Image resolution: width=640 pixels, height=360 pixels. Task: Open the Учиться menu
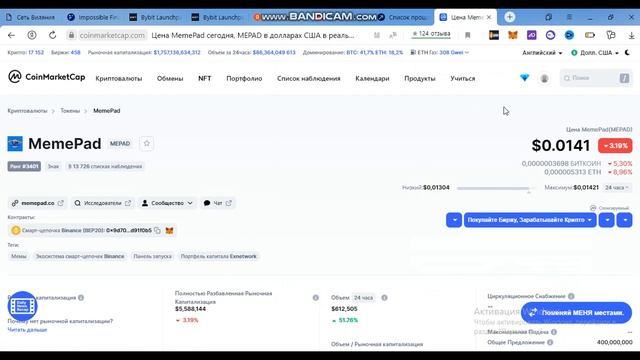(x=462, y=78)
